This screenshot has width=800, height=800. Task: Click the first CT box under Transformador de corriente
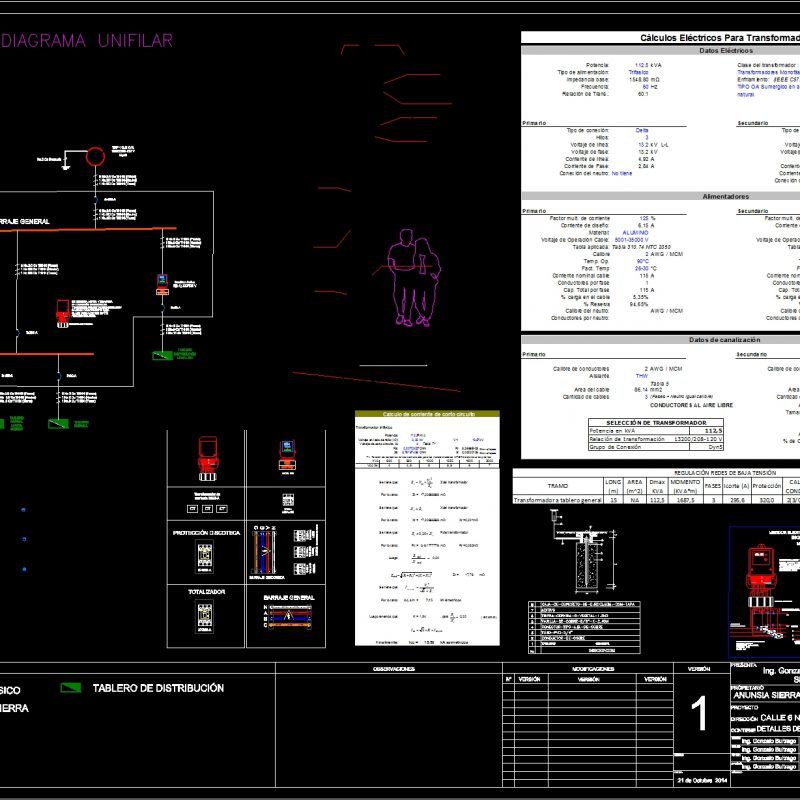coord(192,508)
